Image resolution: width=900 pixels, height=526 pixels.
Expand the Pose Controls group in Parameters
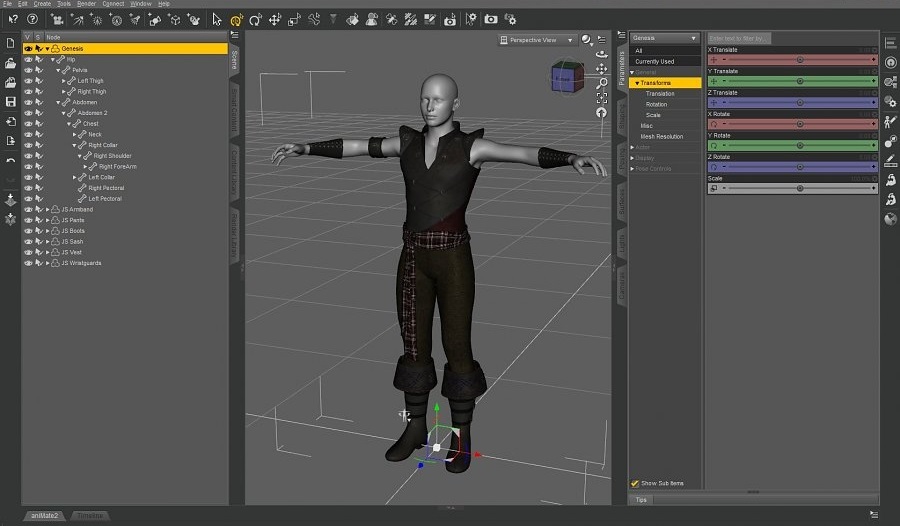633,169
